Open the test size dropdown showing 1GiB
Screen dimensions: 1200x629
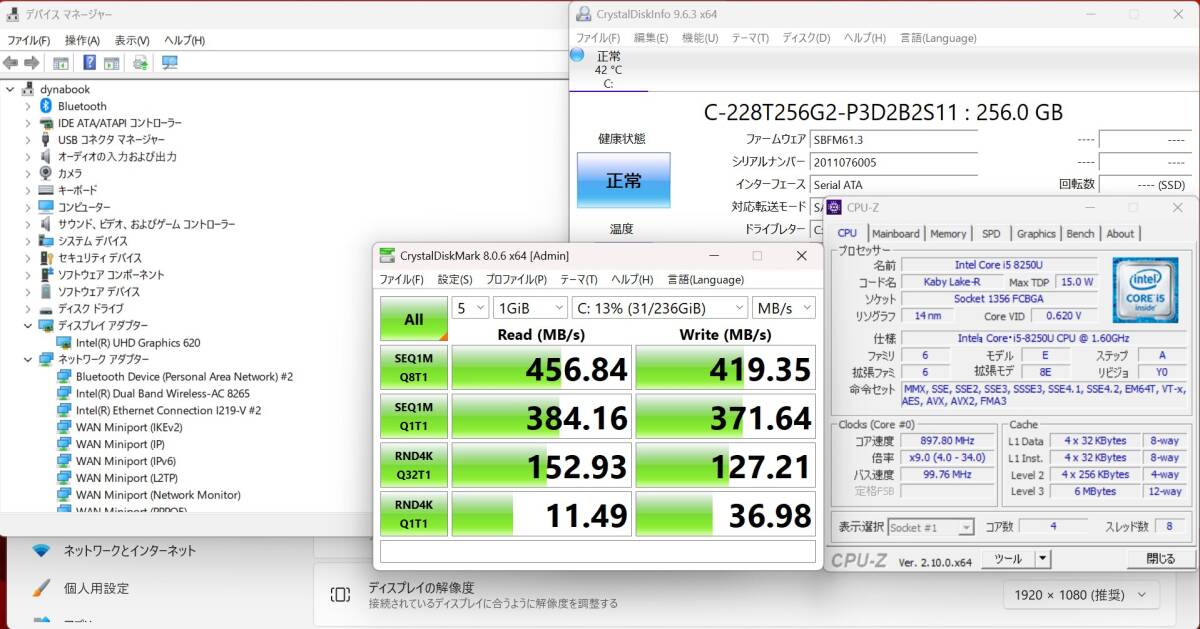pos(530,308)
